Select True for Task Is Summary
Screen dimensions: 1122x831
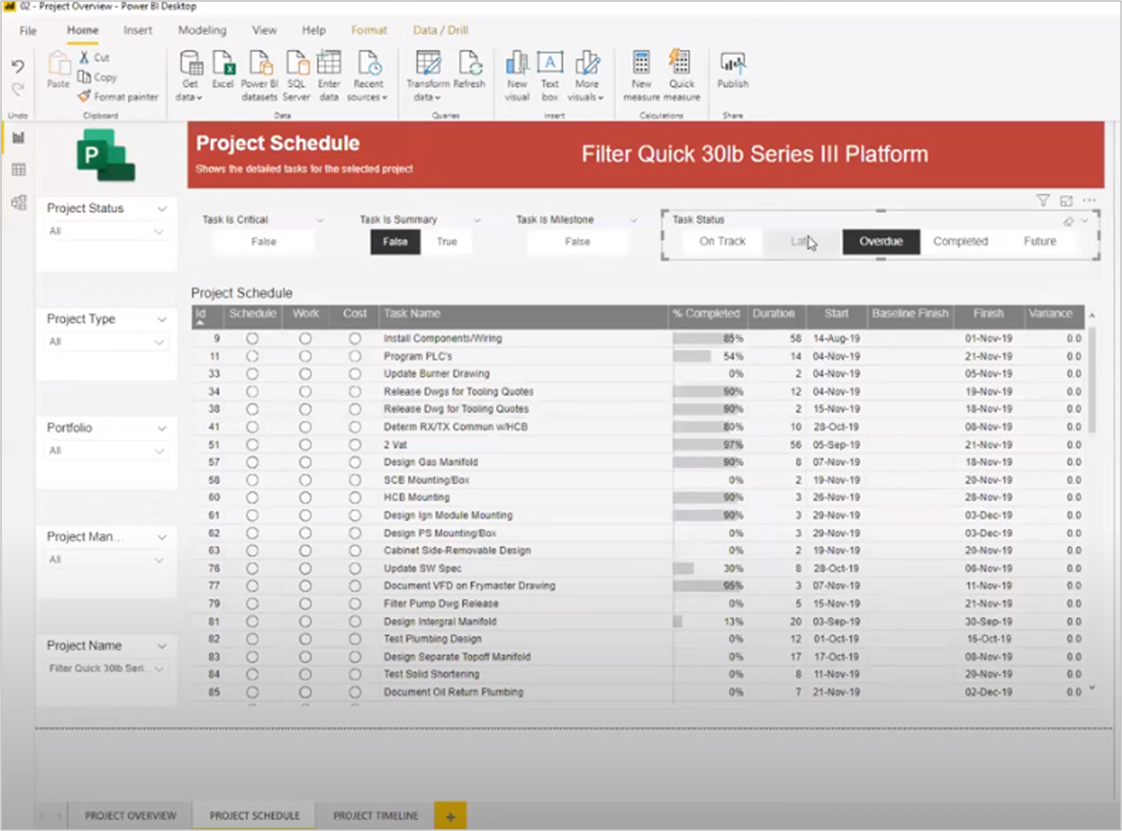[x=447, y=241]
